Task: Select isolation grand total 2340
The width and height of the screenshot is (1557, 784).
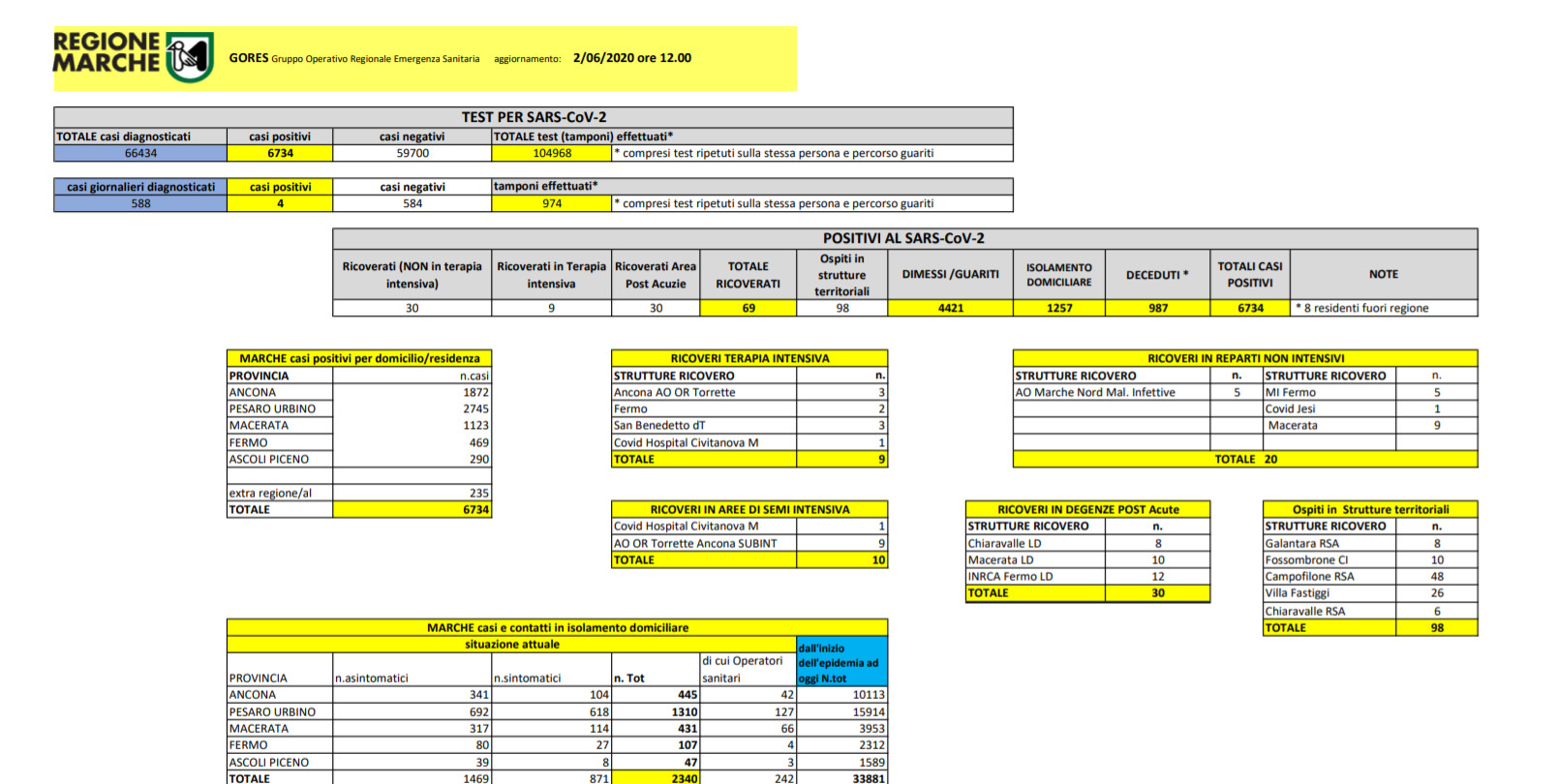Action: (x=685, y=778)
